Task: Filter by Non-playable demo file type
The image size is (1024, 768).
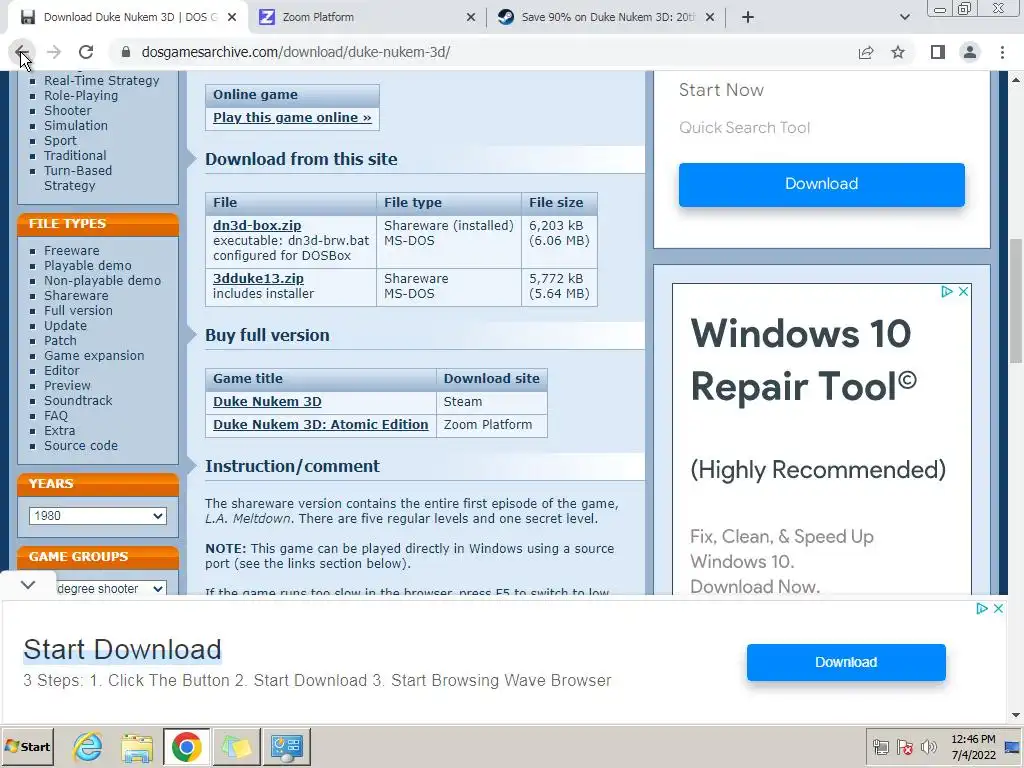Action: [x=103, y=281]
